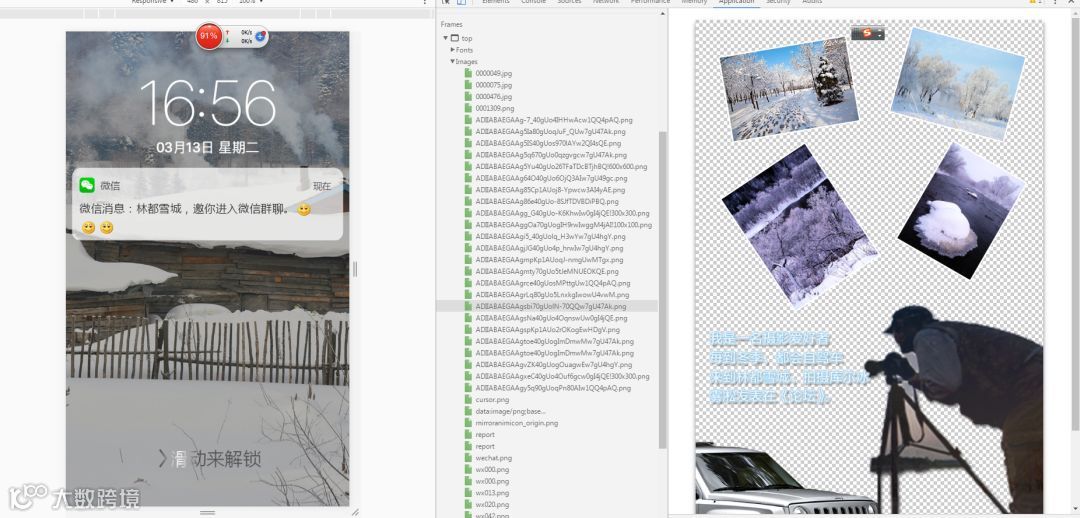Select the highlighted ADIIABAEGAAgsbi70g image file
The width and height of the screenshot is (1080, 518).
pyautogui.click(x=551, y=306)
